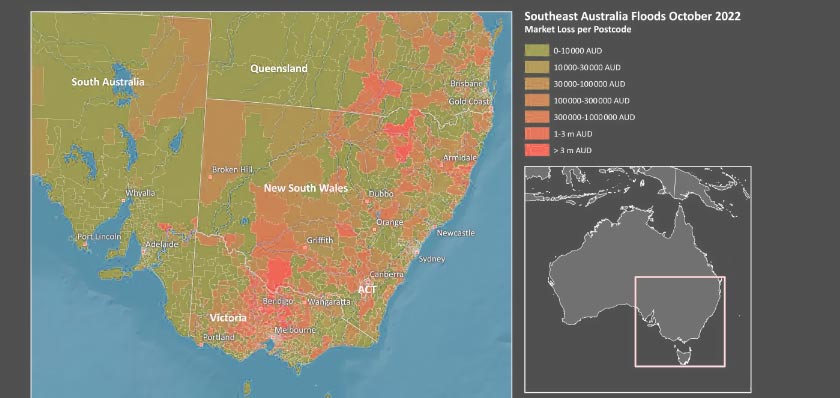Click the Port Lincoln city marker

(85, 244)
